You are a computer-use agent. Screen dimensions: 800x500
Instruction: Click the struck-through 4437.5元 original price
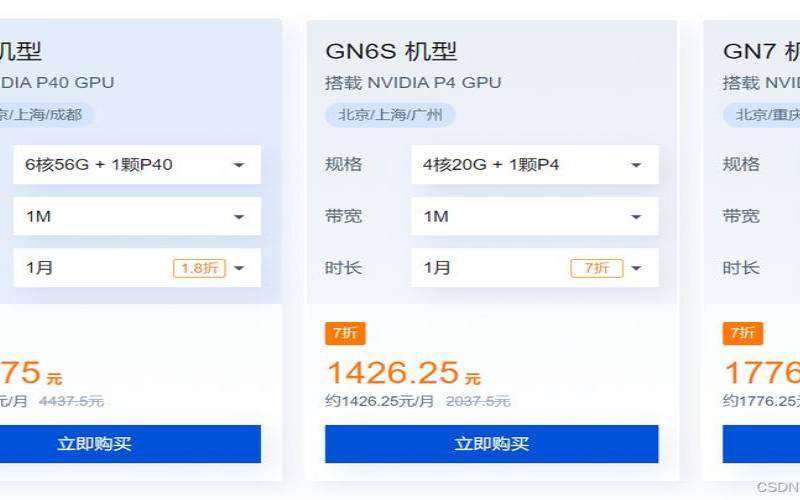click(x=71, y=401)
